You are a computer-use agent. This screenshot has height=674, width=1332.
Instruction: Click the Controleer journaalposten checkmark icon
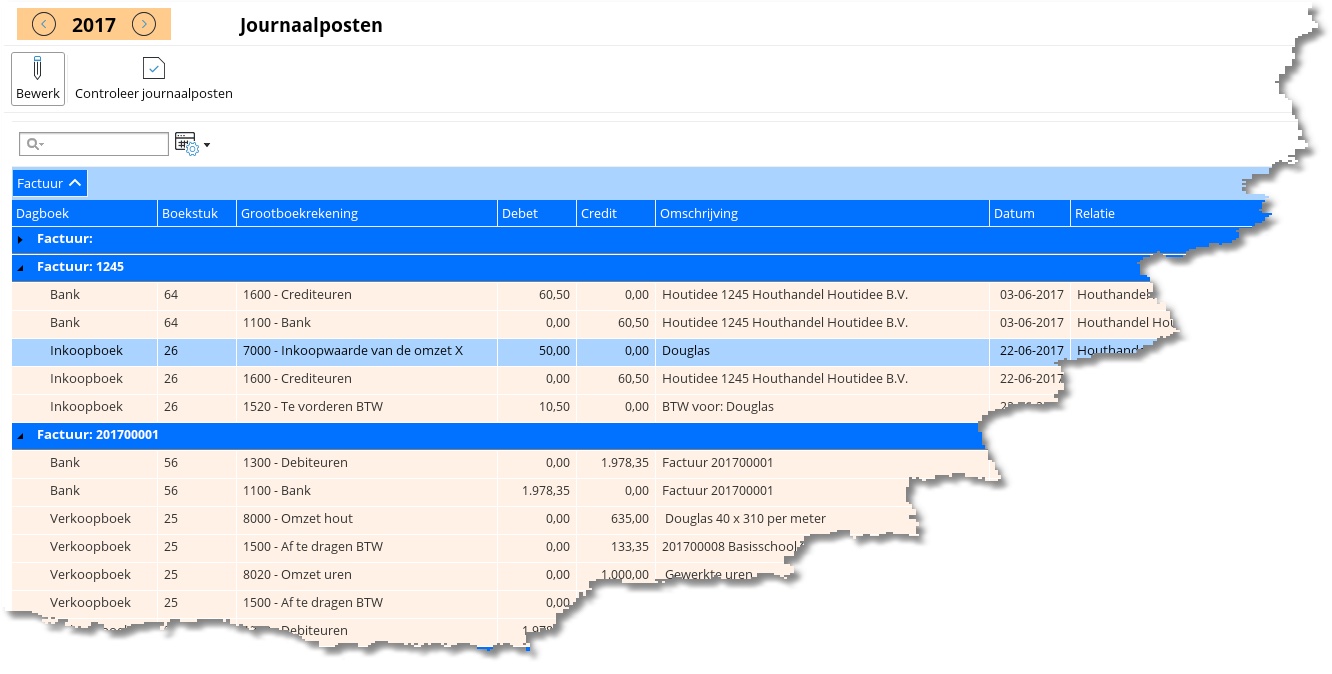coord(153,69)
